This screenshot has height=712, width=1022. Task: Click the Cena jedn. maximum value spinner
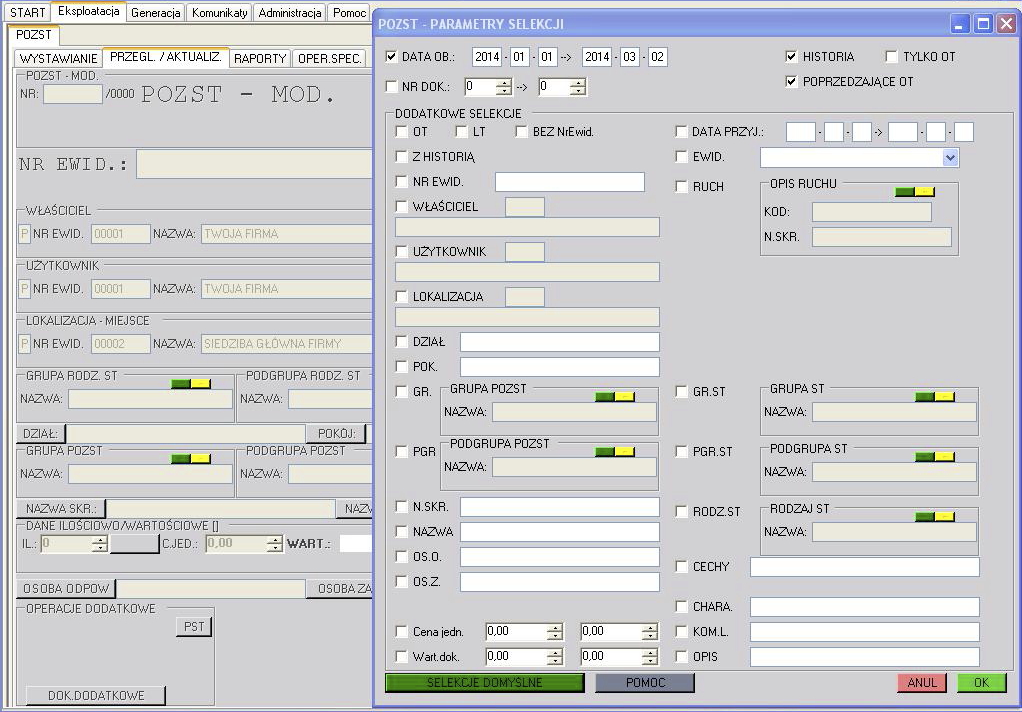pos(650,631)
